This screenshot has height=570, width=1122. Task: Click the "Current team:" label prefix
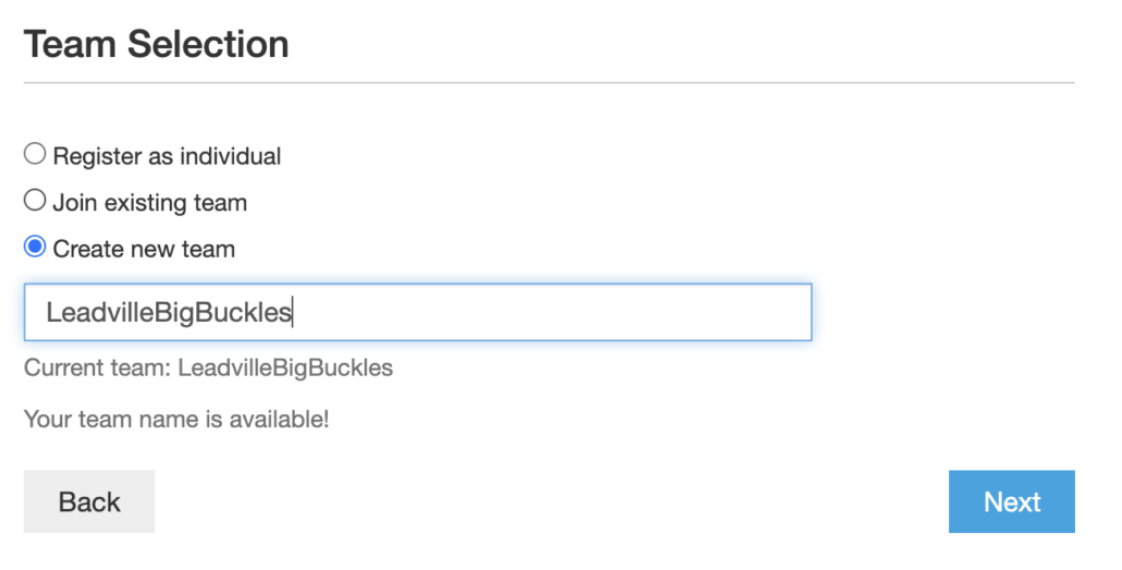(x=97, y=368)
